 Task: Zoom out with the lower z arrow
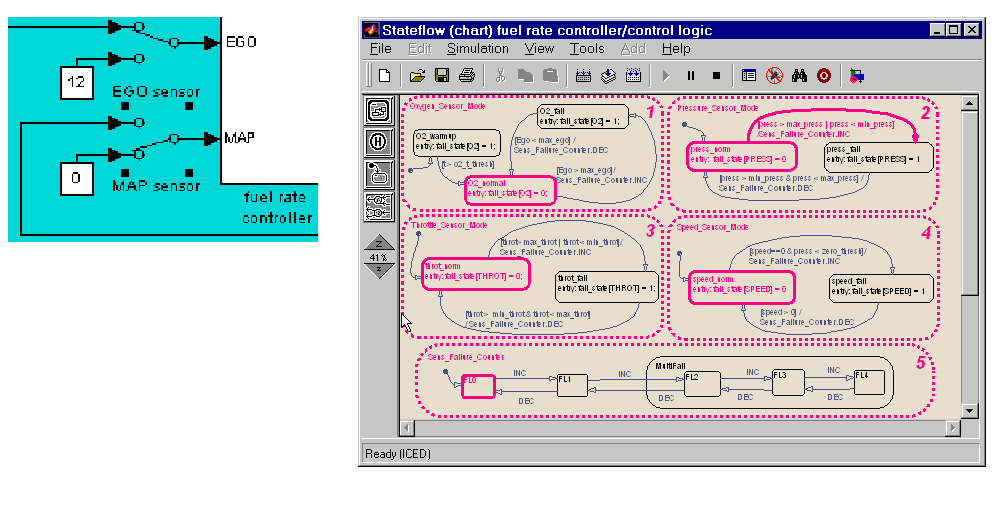coord(379,270)
